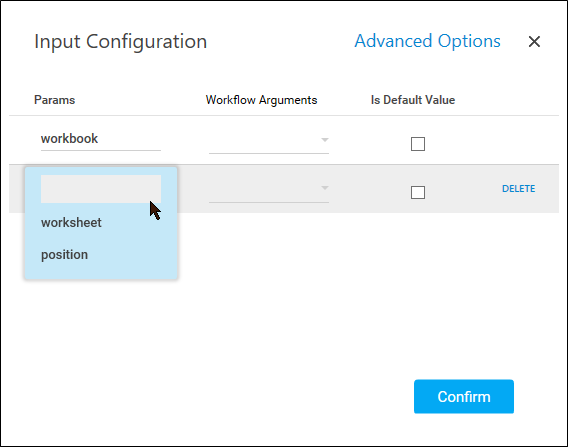The width and height of the screenshot is (568, 447).
Task: Delete the second parameter row
Action: pos(518,189)
